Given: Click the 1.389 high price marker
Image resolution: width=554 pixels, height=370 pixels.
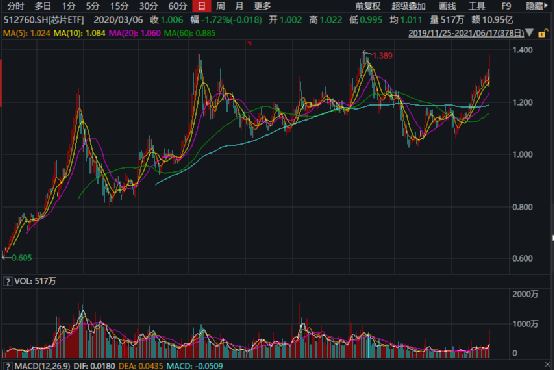Looking at the screenshot, I should pyautogui.click(x=382, y=56).
